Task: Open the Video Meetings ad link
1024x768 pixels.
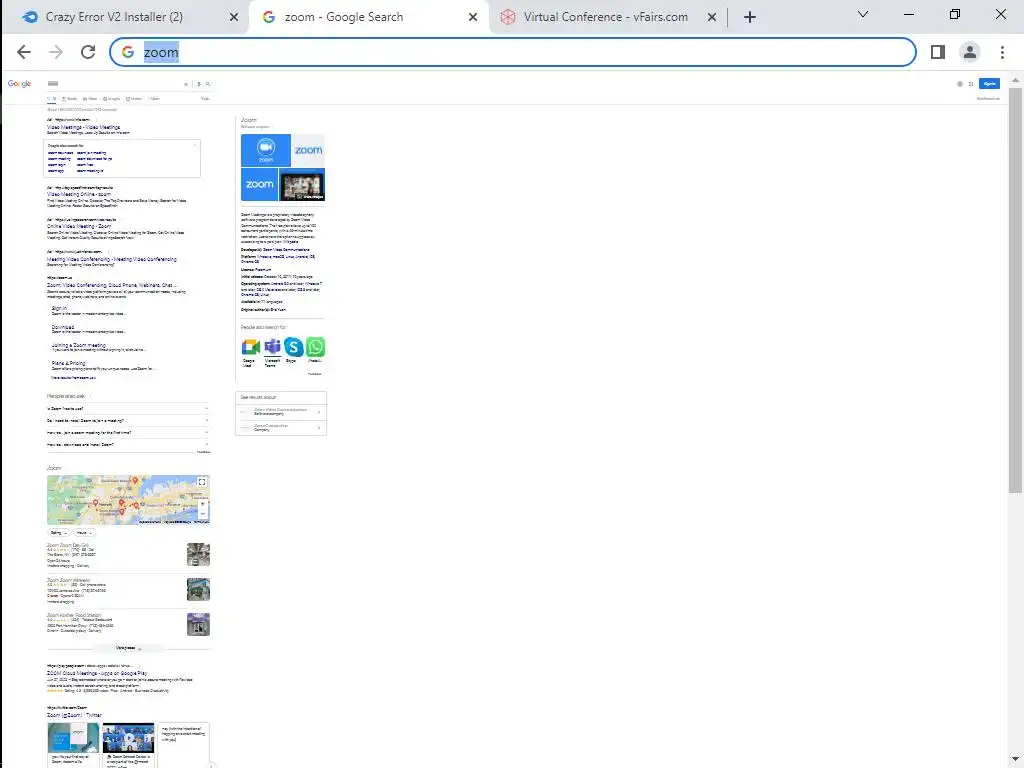Action: tap(84, 127)
